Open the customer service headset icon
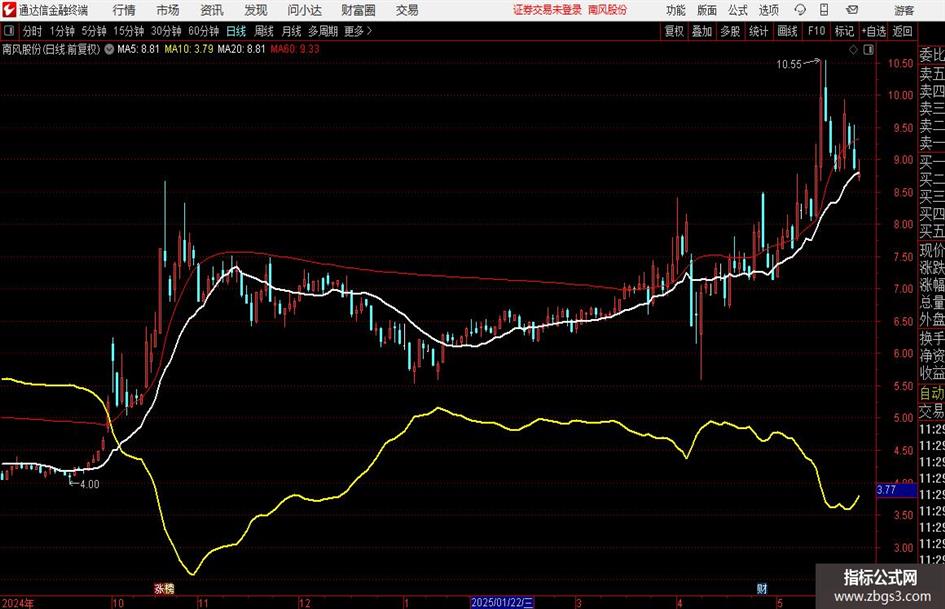The width and height of the screenshot is (945, 609). [800, 10]
